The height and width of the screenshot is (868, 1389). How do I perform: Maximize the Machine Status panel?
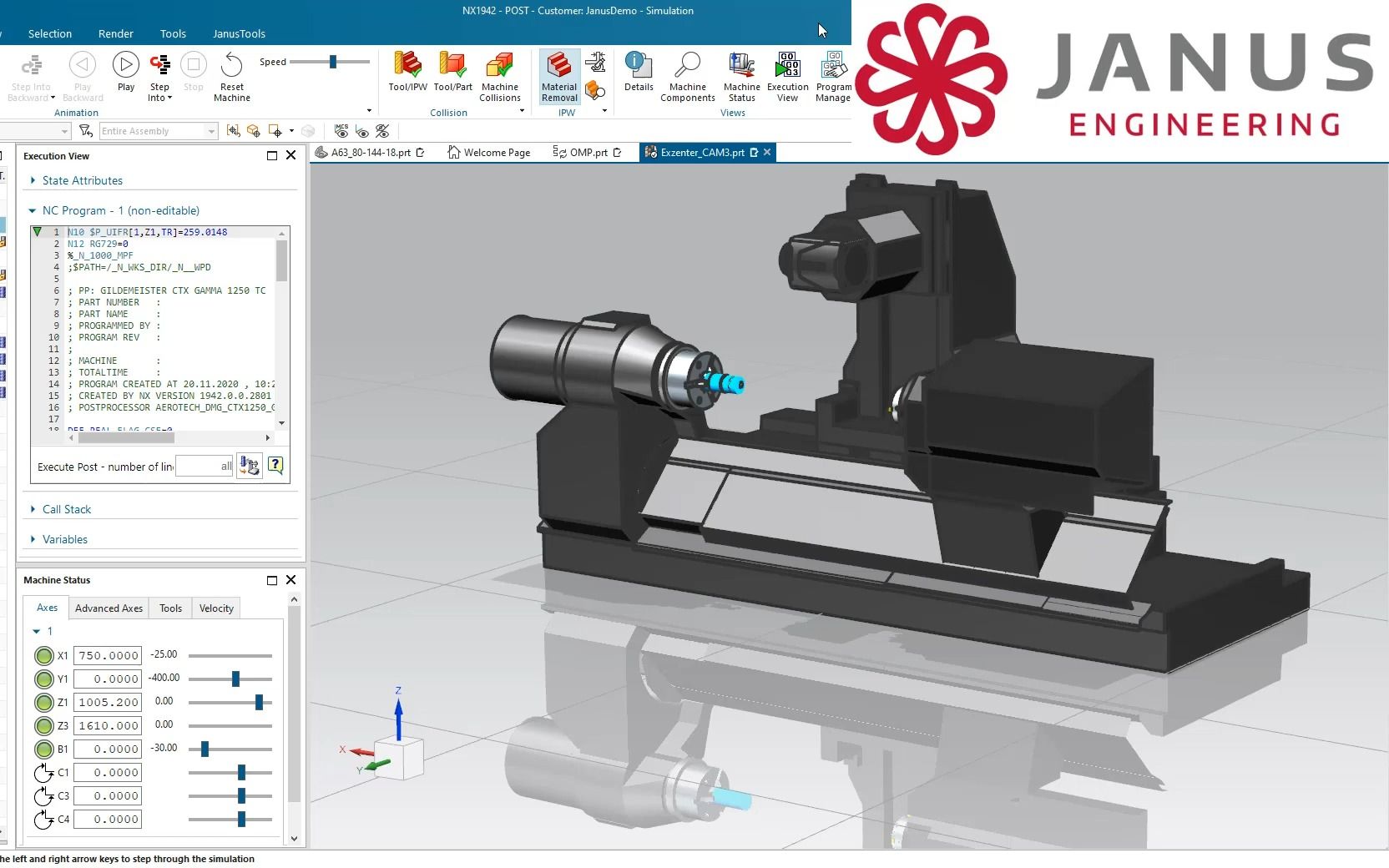tap(272, 580)
